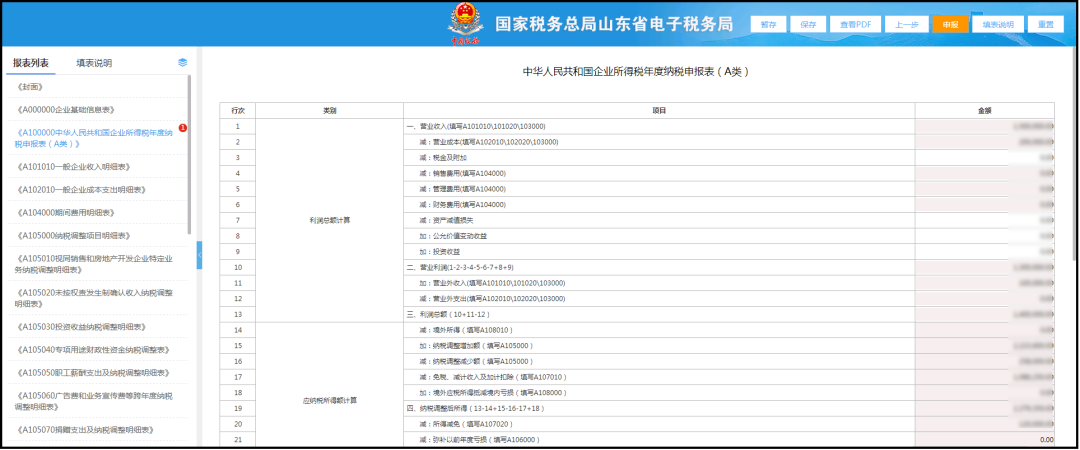This screenshot has width=1080, height=450.
Task: Click the amount field for 所得减免 row 20
Action: pos(984,425)
